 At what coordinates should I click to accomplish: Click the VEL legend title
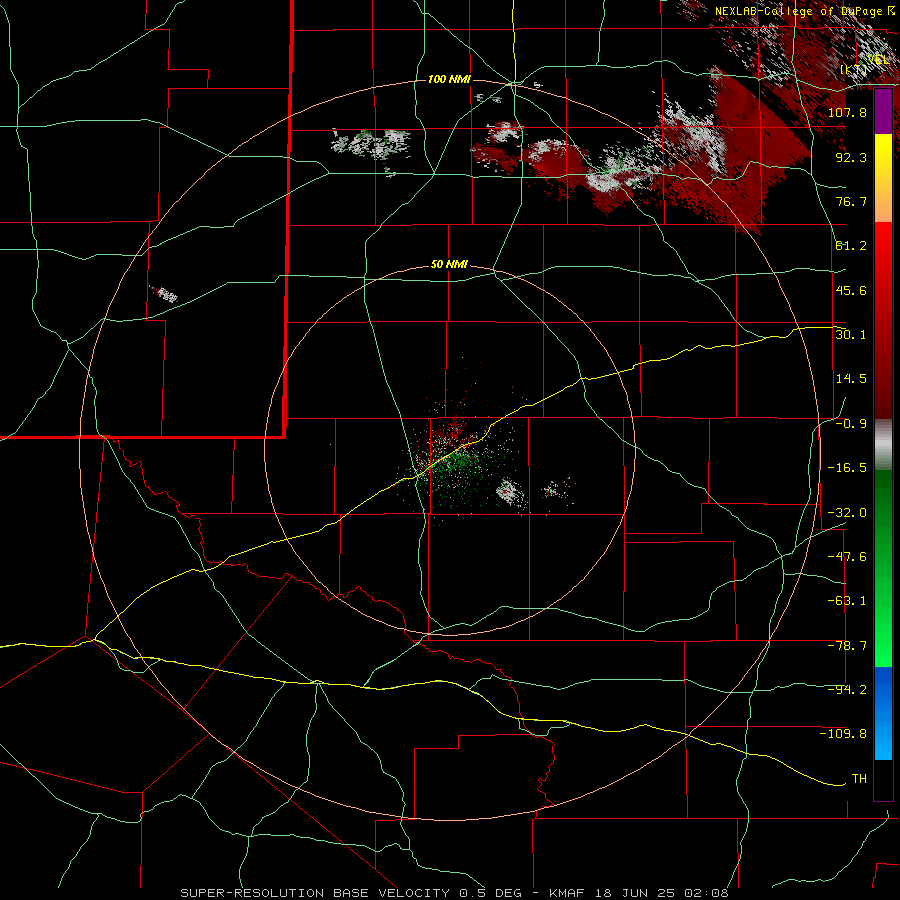coord(878,59)
